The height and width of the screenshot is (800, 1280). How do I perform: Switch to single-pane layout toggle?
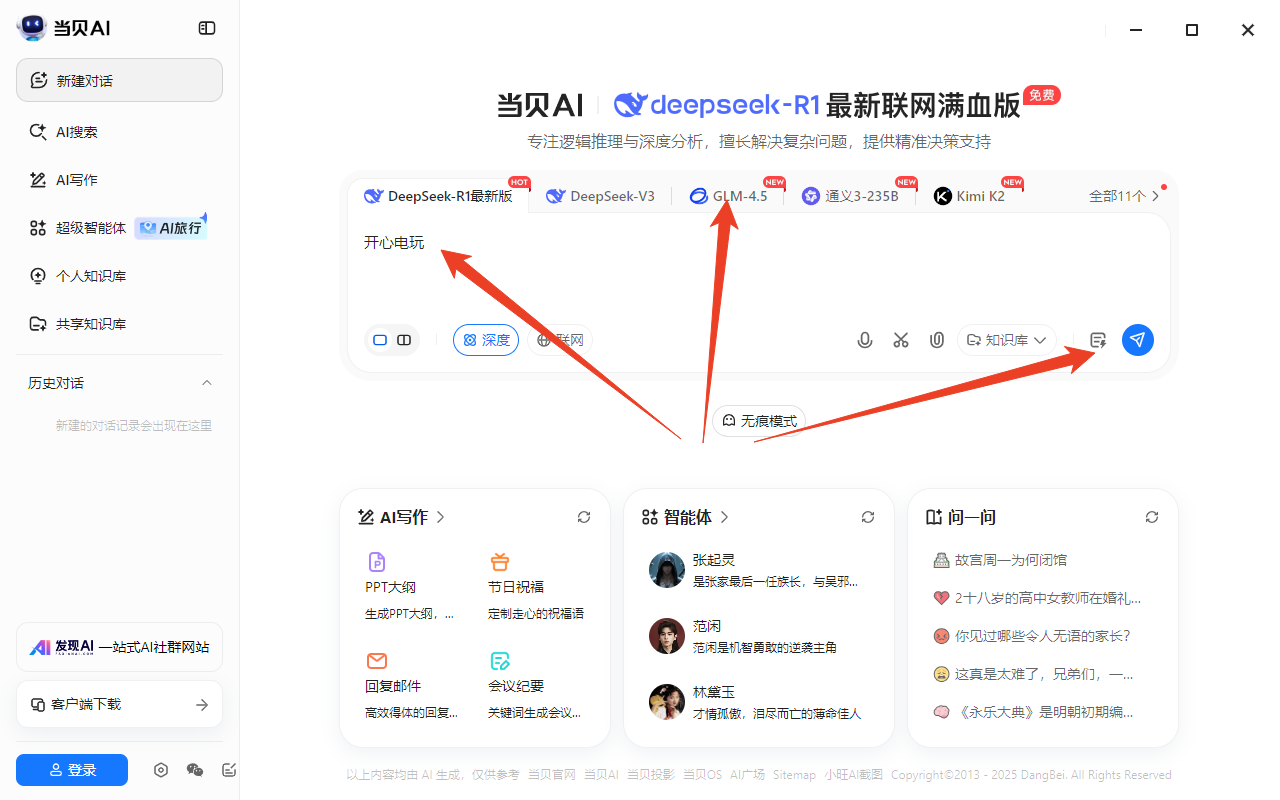[x=380, y=340]
